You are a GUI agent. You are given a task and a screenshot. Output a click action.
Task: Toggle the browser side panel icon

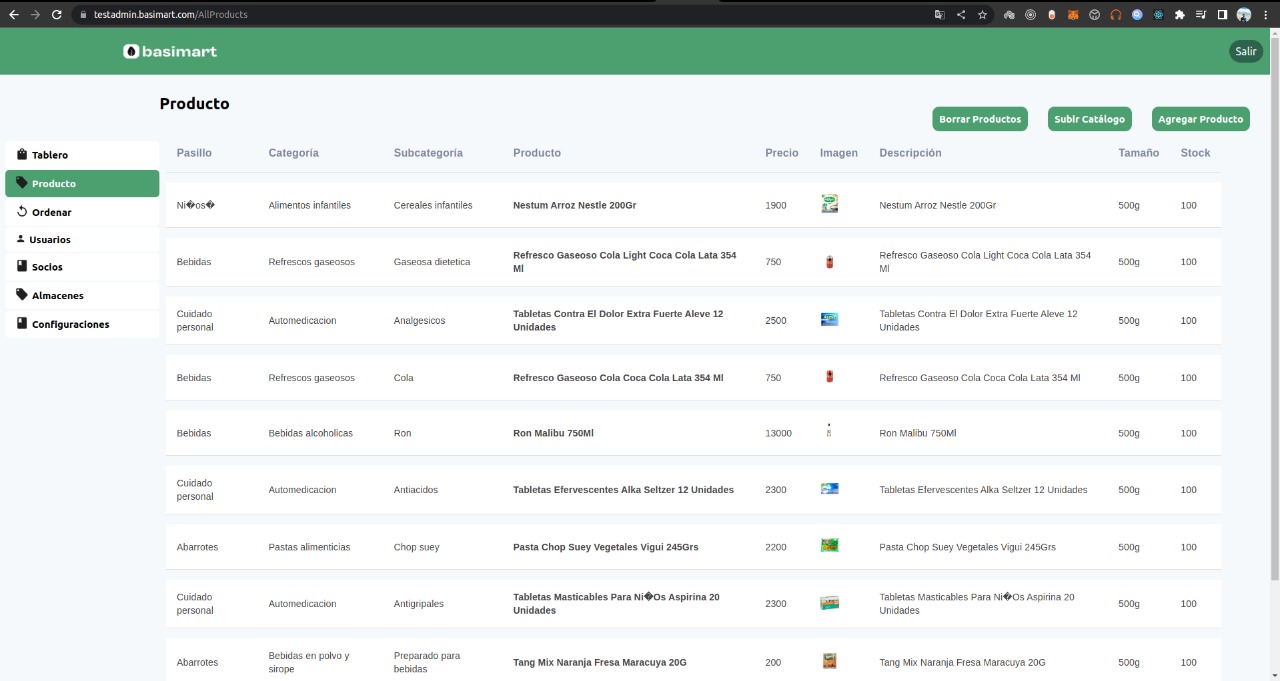(1222, 14)
